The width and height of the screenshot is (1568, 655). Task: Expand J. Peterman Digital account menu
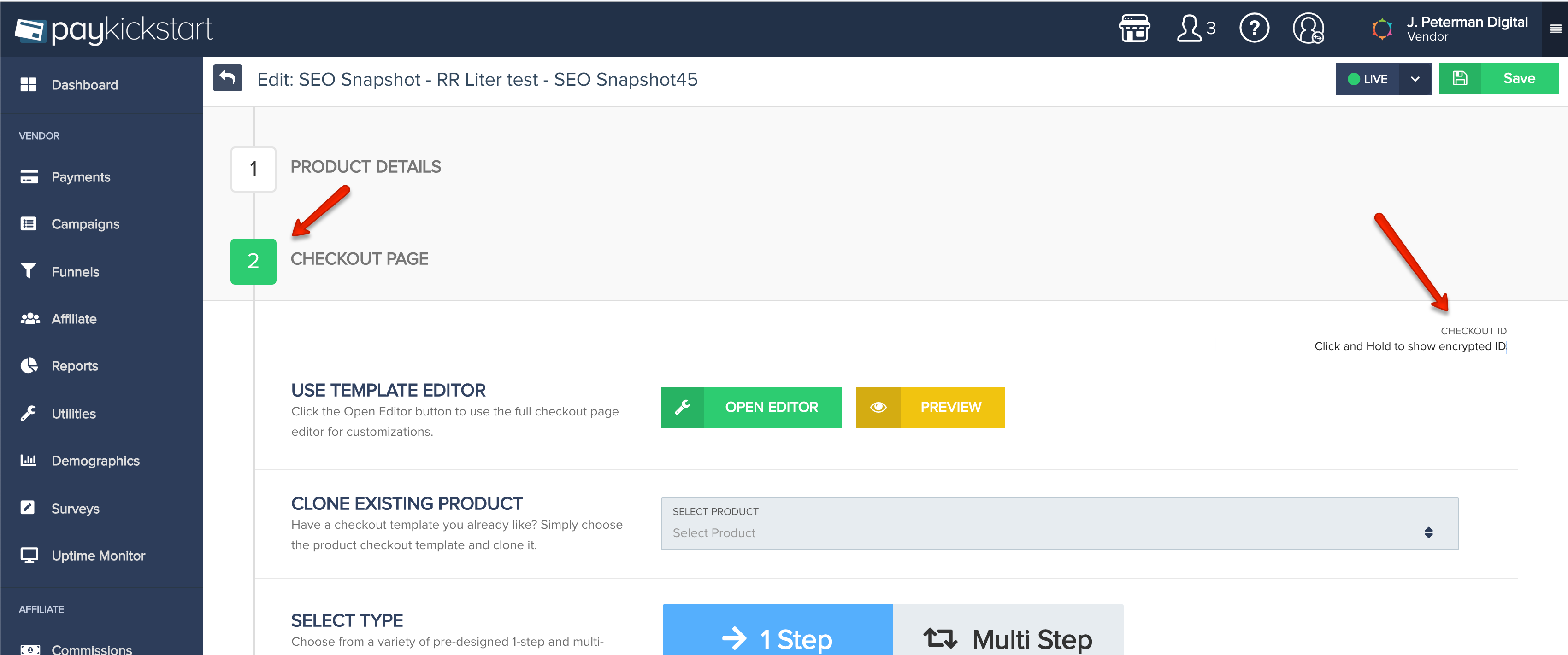1466,29
